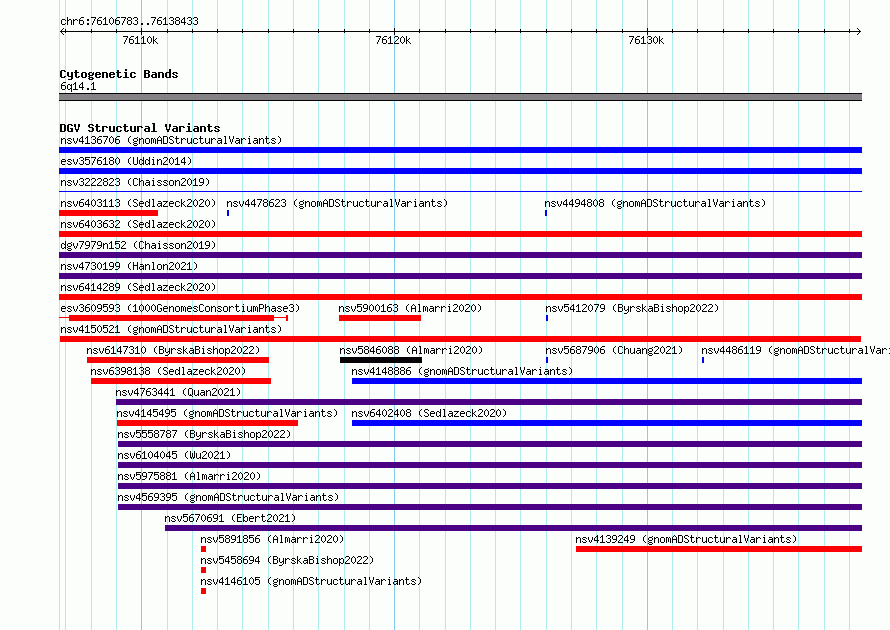Click the red bar under nsv4145495
The width and height of the screenshot is (890, 630).
(x=207, y=423)
